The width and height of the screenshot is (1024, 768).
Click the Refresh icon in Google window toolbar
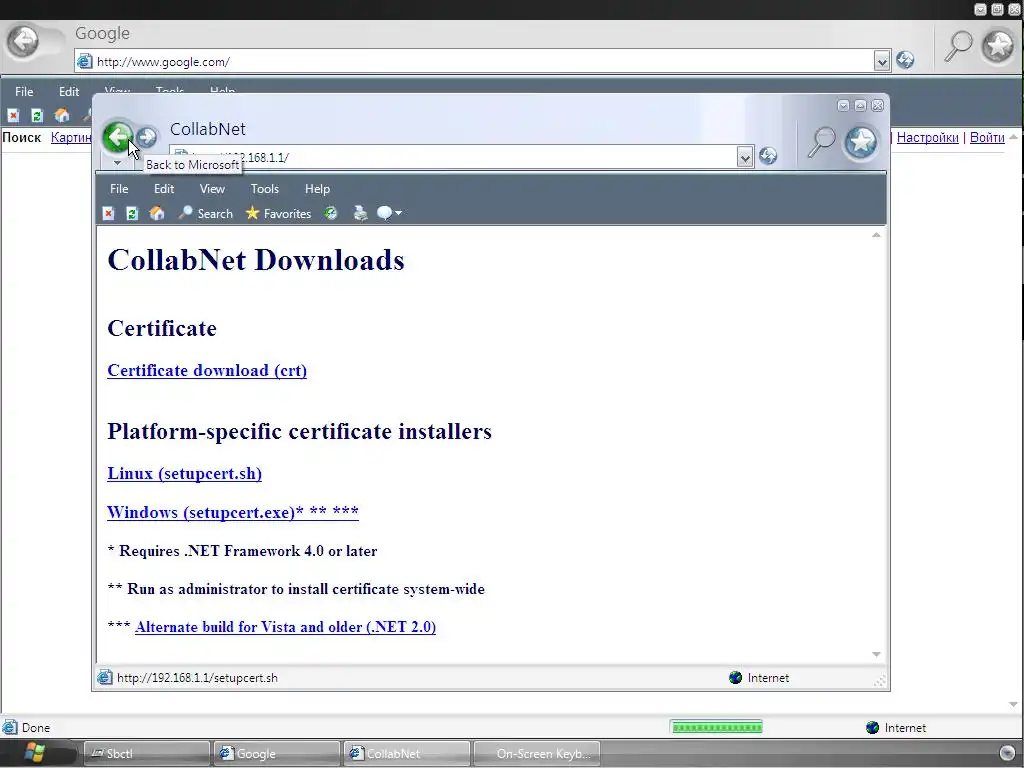pos(37,116)
